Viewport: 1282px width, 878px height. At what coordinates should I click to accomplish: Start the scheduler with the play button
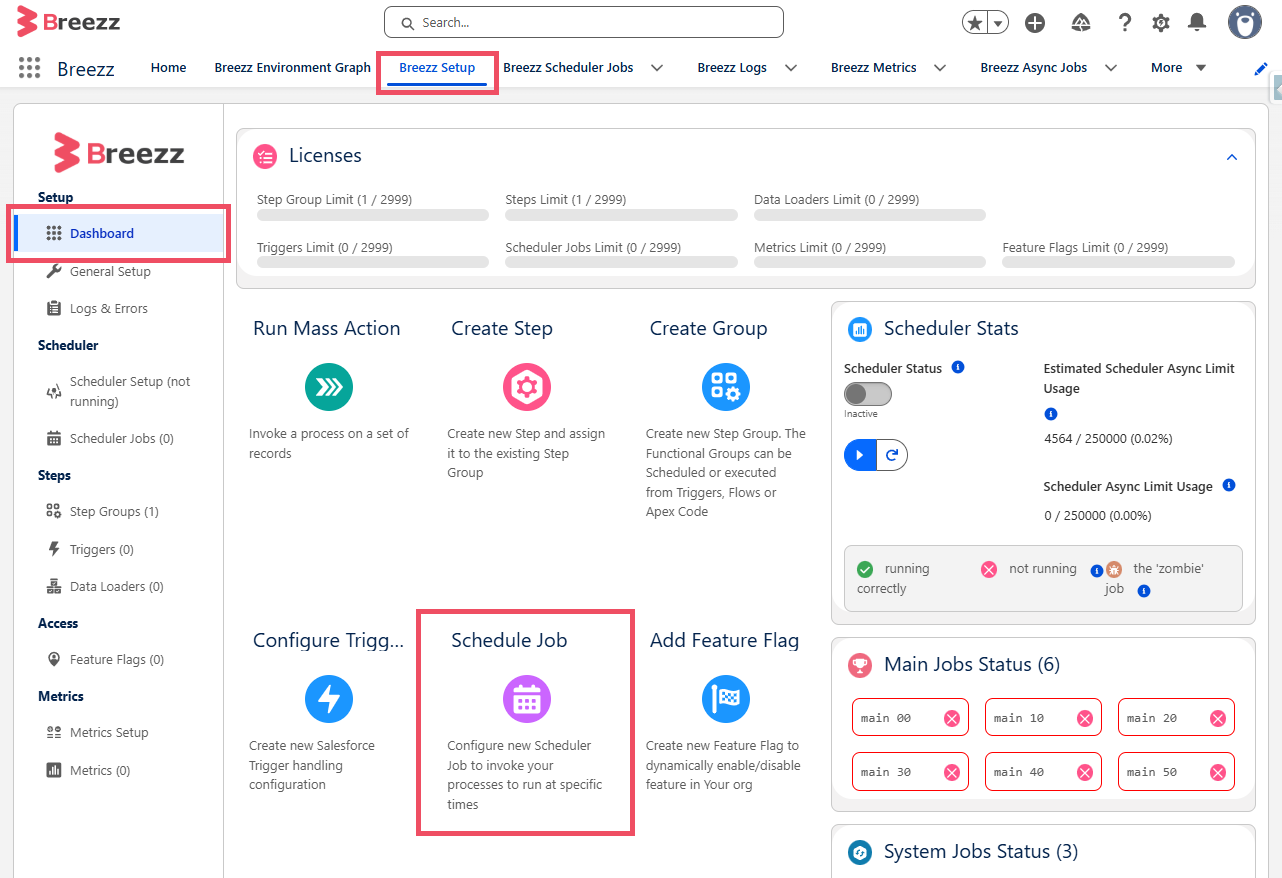click(x=860, y=455)
